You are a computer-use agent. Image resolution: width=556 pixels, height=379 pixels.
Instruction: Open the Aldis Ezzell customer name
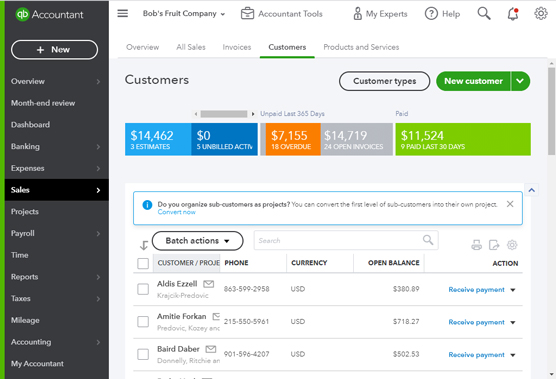click(x=177, y=284)
